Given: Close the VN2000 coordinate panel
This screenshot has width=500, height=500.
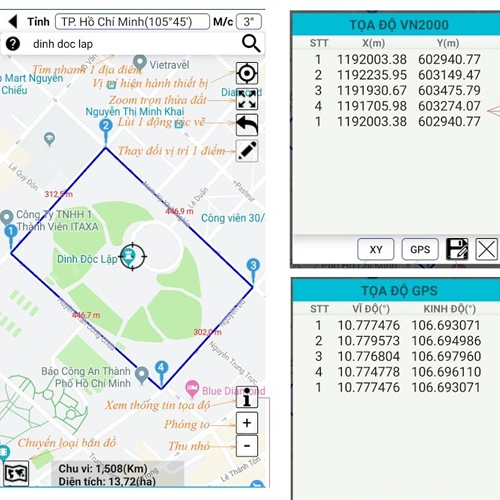Looking at the screenshot, I should point(486,249).
